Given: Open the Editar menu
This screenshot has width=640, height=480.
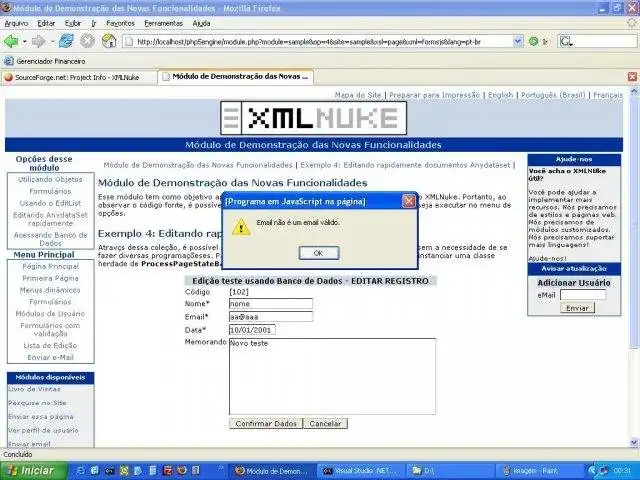Looking at the screenshot, I should coord(46,23).
